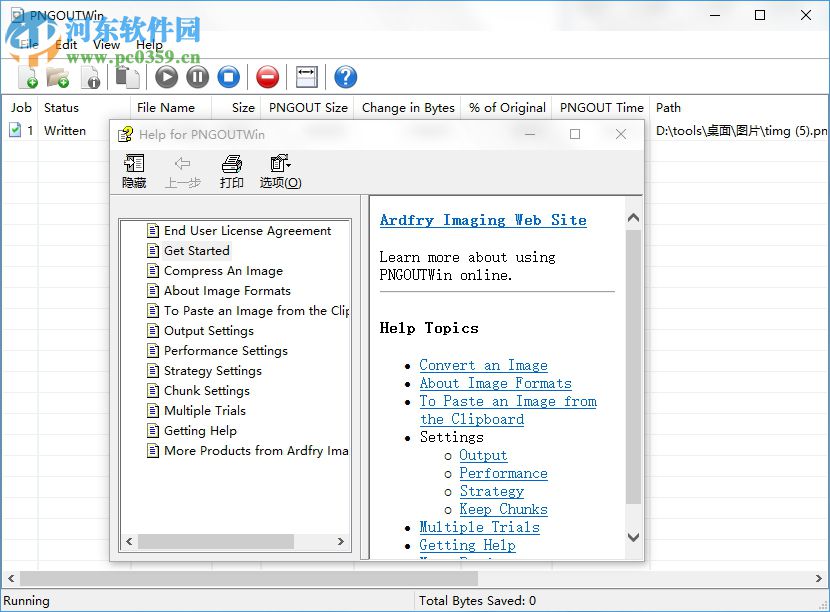
Task: Click topic tree scrollbar right arrow
Action: tap(340, 541)
